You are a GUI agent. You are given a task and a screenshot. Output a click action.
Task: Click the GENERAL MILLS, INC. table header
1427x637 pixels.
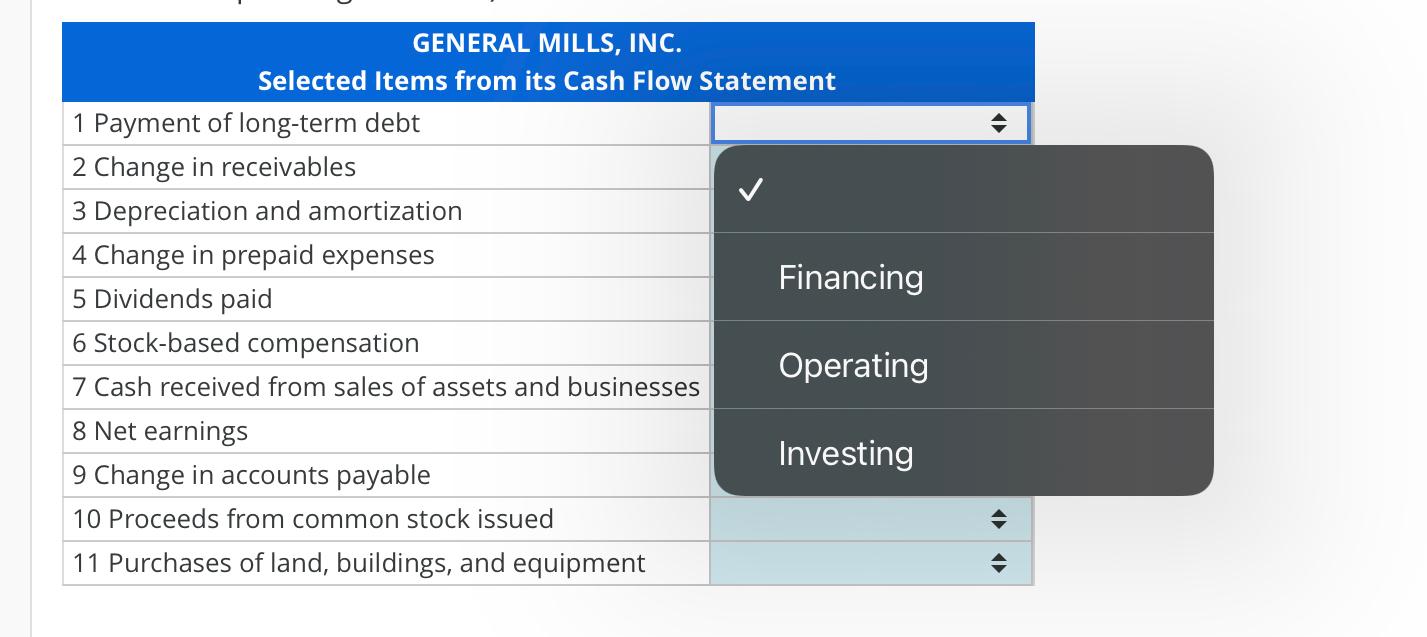pos(547,43)
